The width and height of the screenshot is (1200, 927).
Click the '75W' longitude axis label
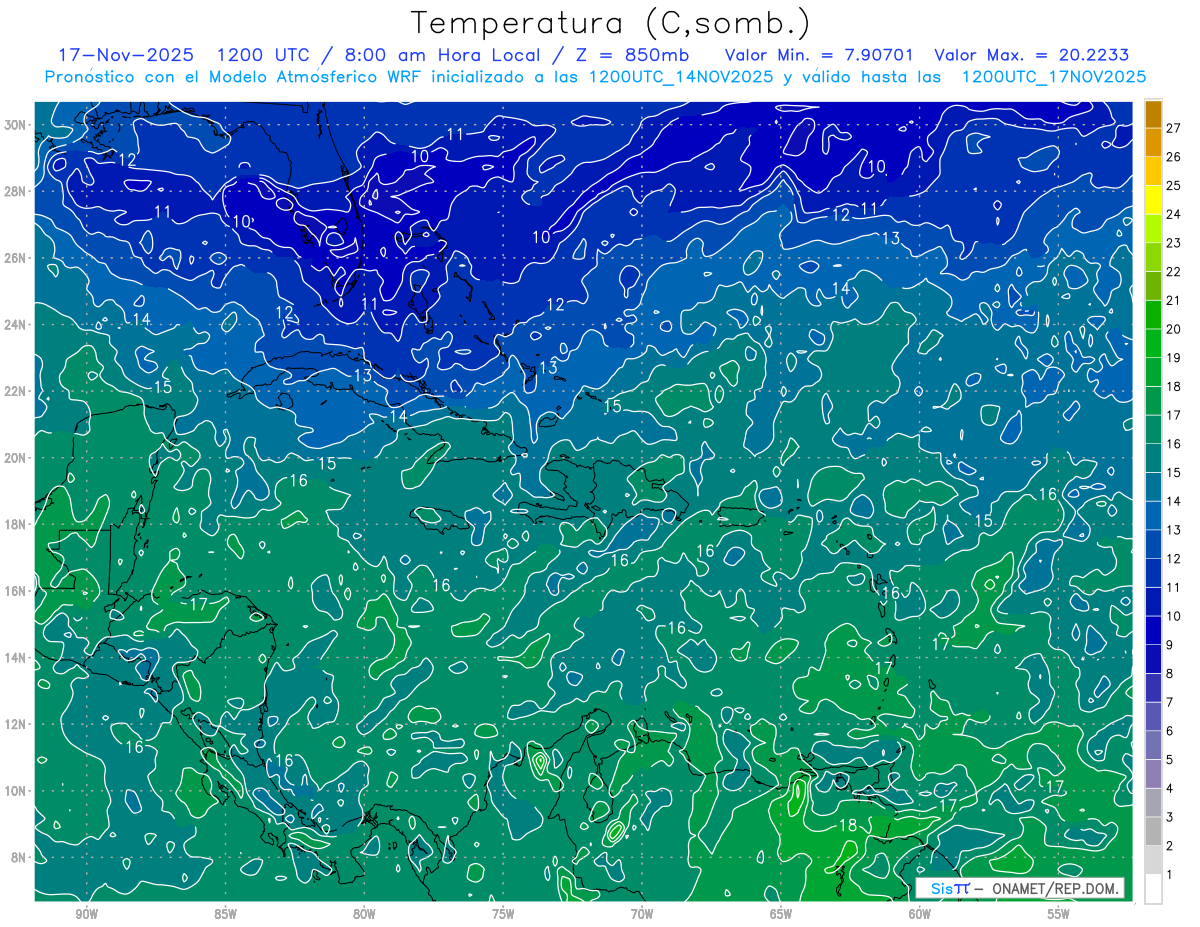point(503,915)
